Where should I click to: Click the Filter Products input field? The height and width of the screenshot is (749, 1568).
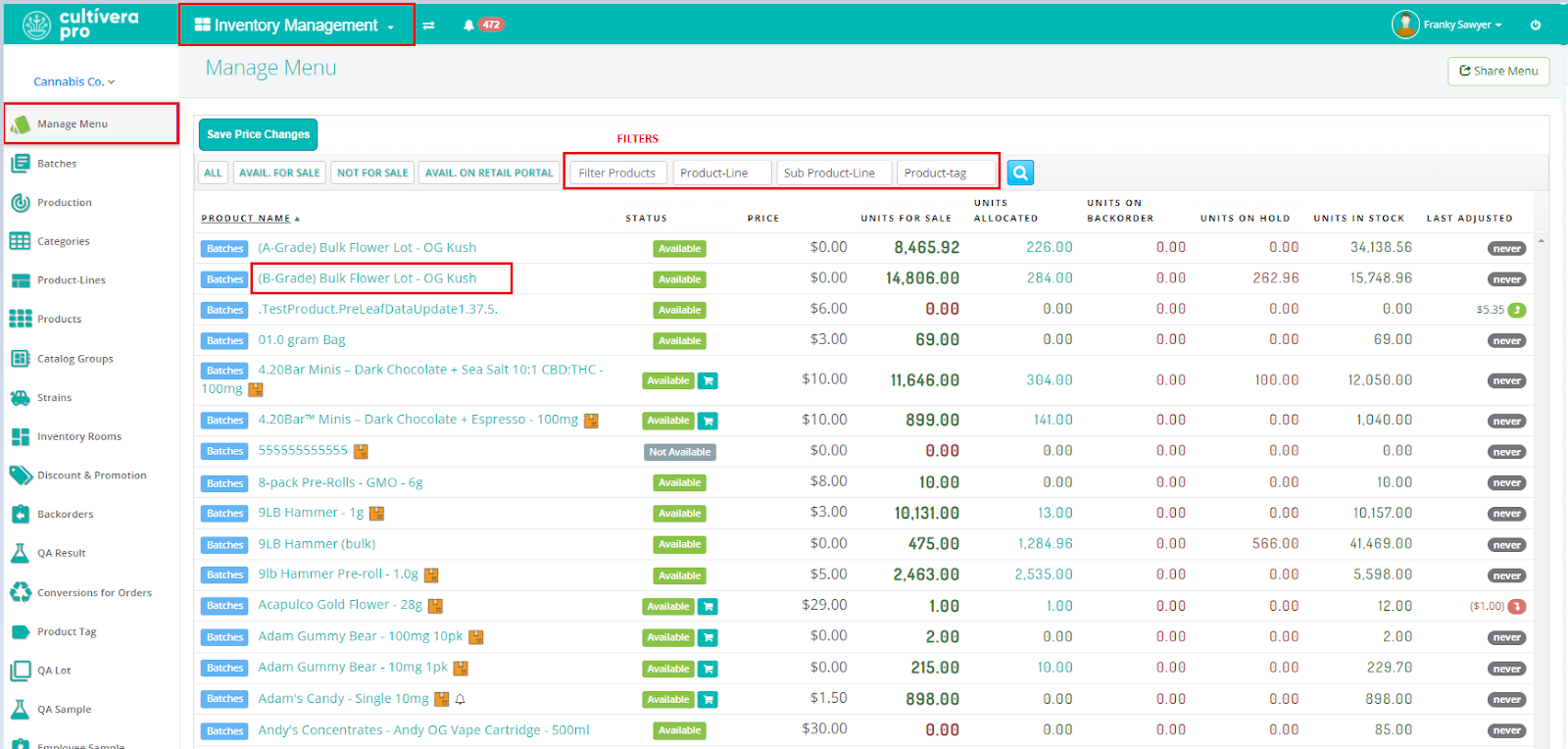pyautogui.click(x=617, y=173)
